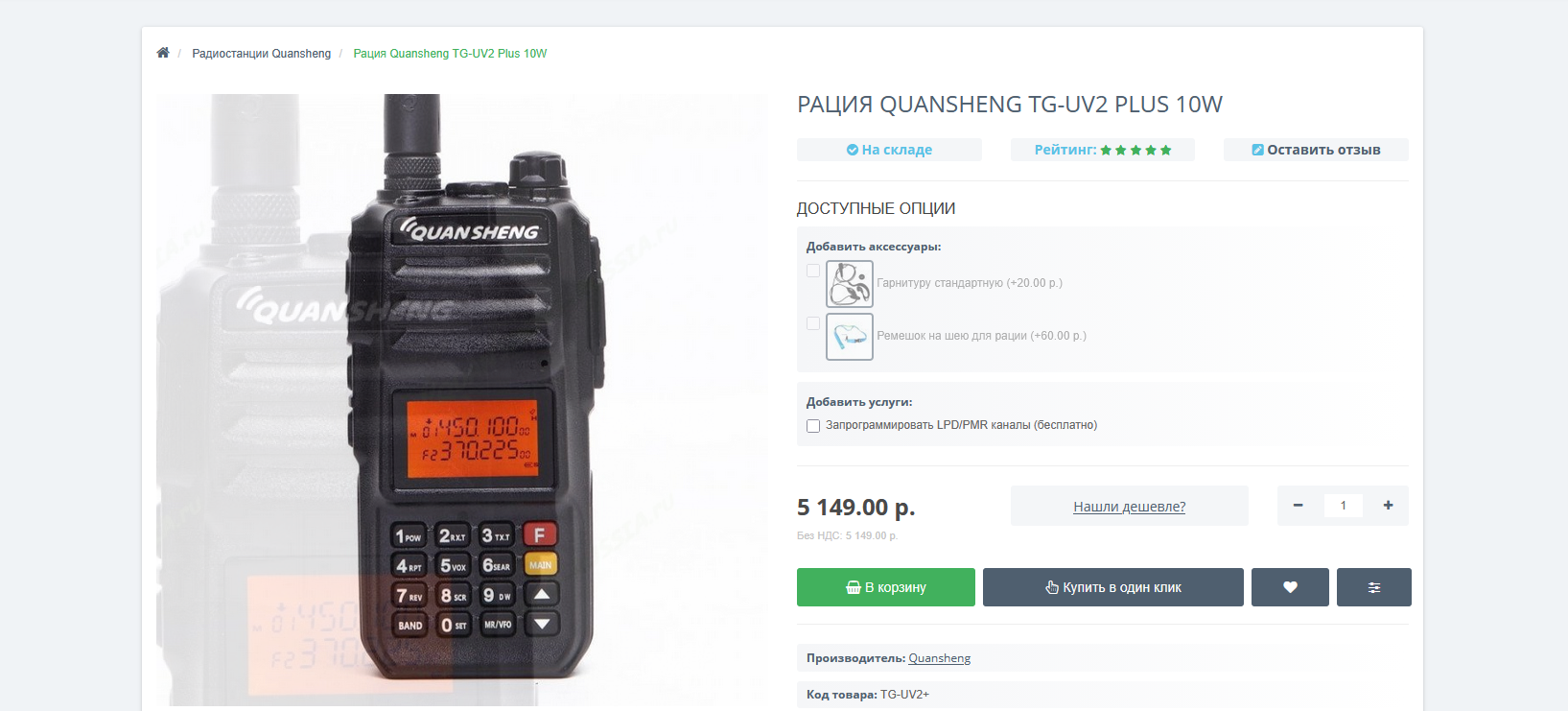
Task: Click Купить в один клик button
Action: click(1113, 587)
